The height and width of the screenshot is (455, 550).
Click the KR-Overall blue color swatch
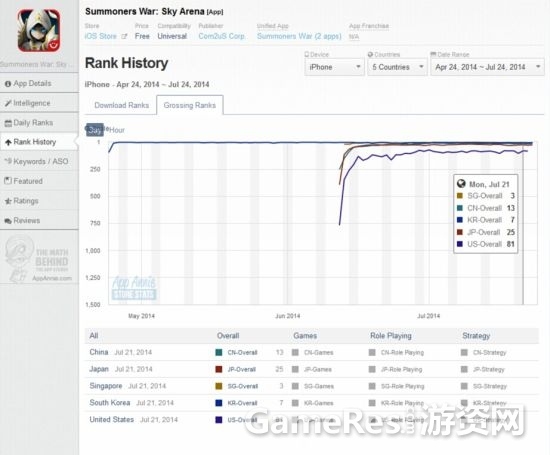[x=219, y=403]
